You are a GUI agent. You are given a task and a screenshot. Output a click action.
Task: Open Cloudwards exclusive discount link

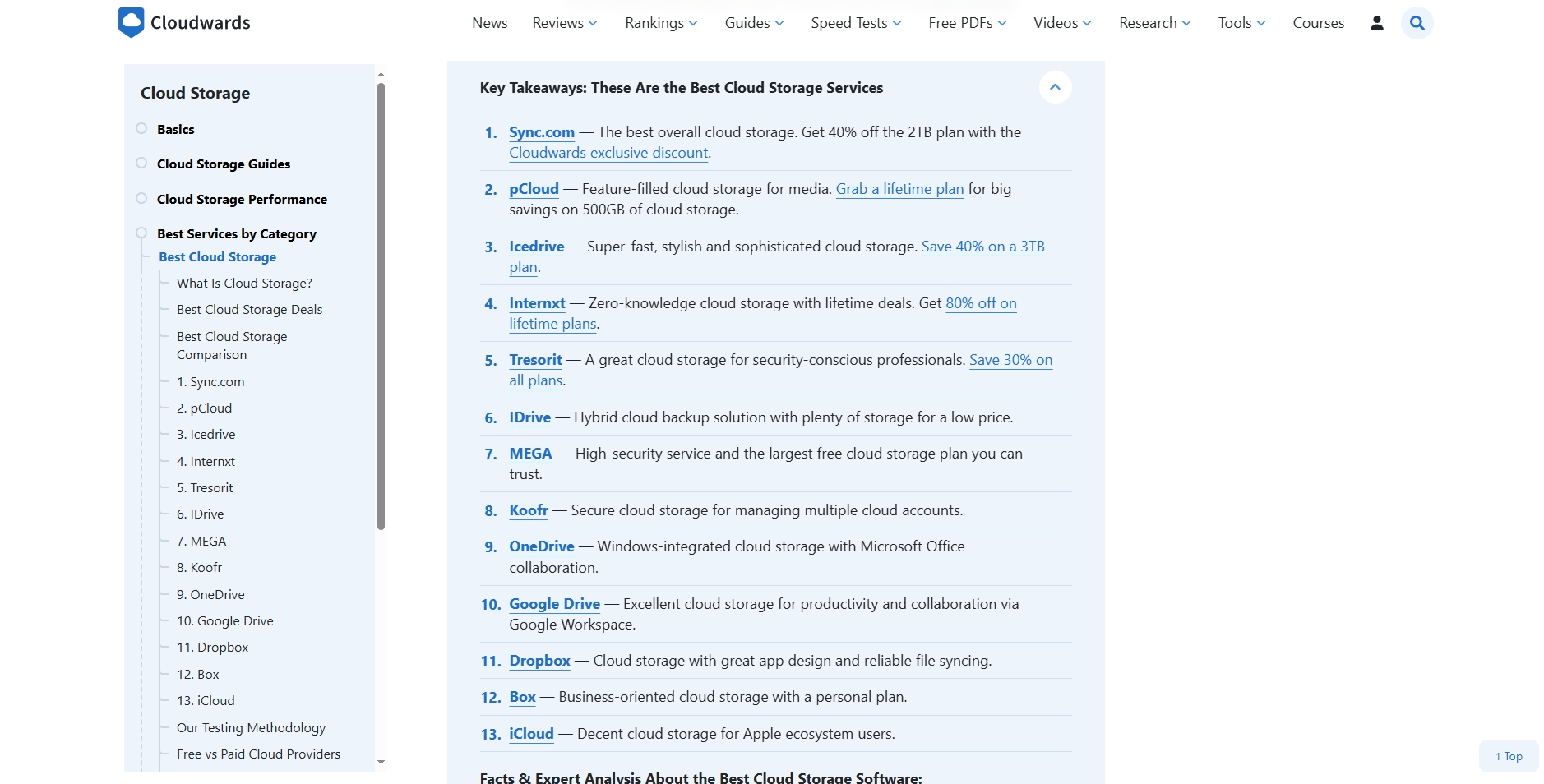(608, 153)
